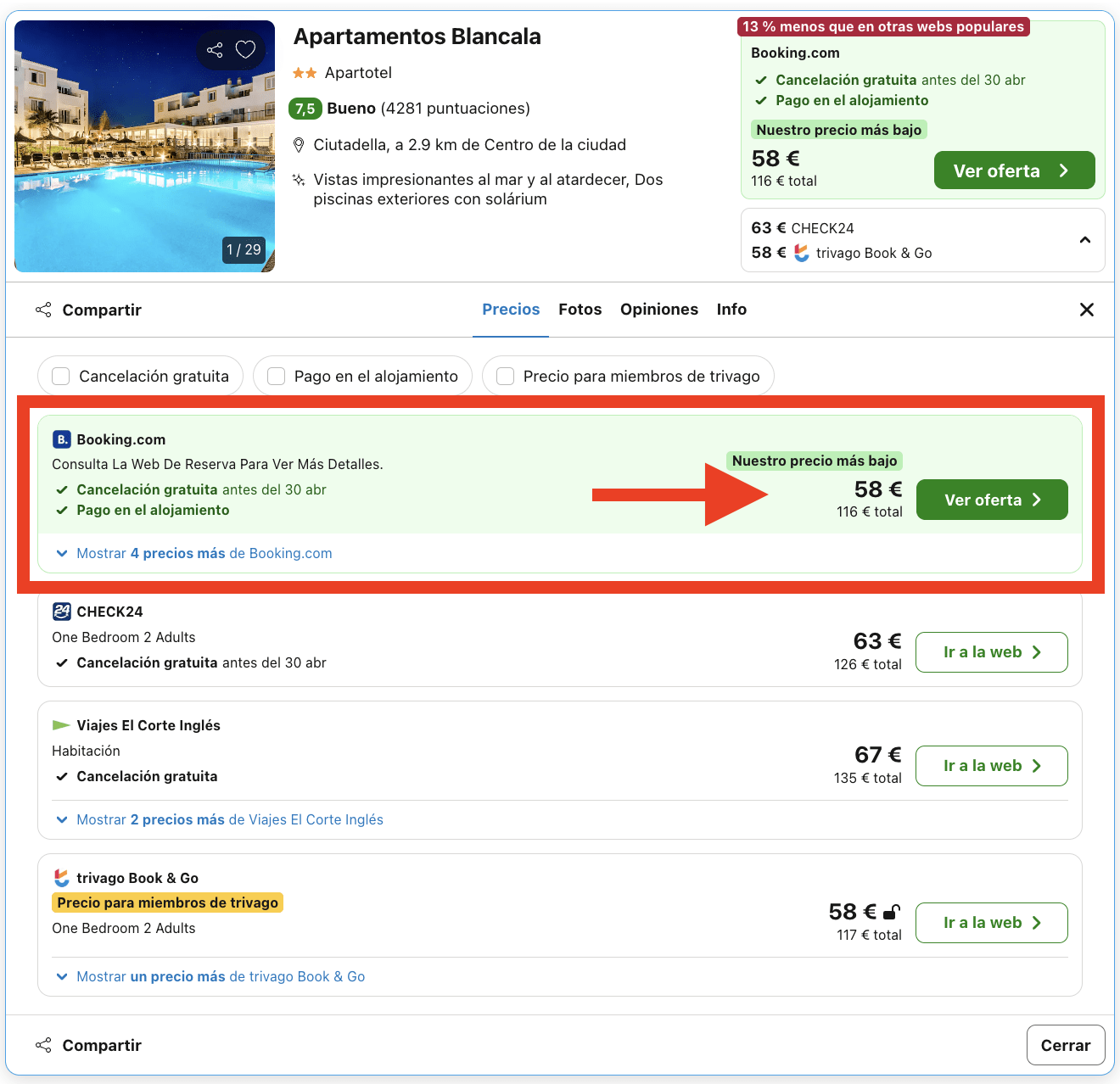1120x1084 pixels.
Task: Click share icon on hotel photo
Action: 215,50
